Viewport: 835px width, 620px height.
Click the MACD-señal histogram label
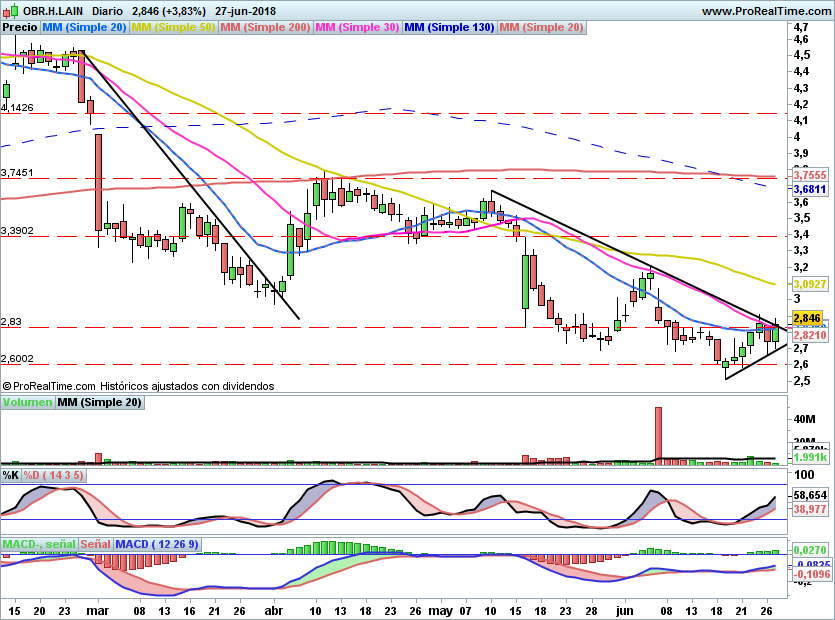(39, 544)
